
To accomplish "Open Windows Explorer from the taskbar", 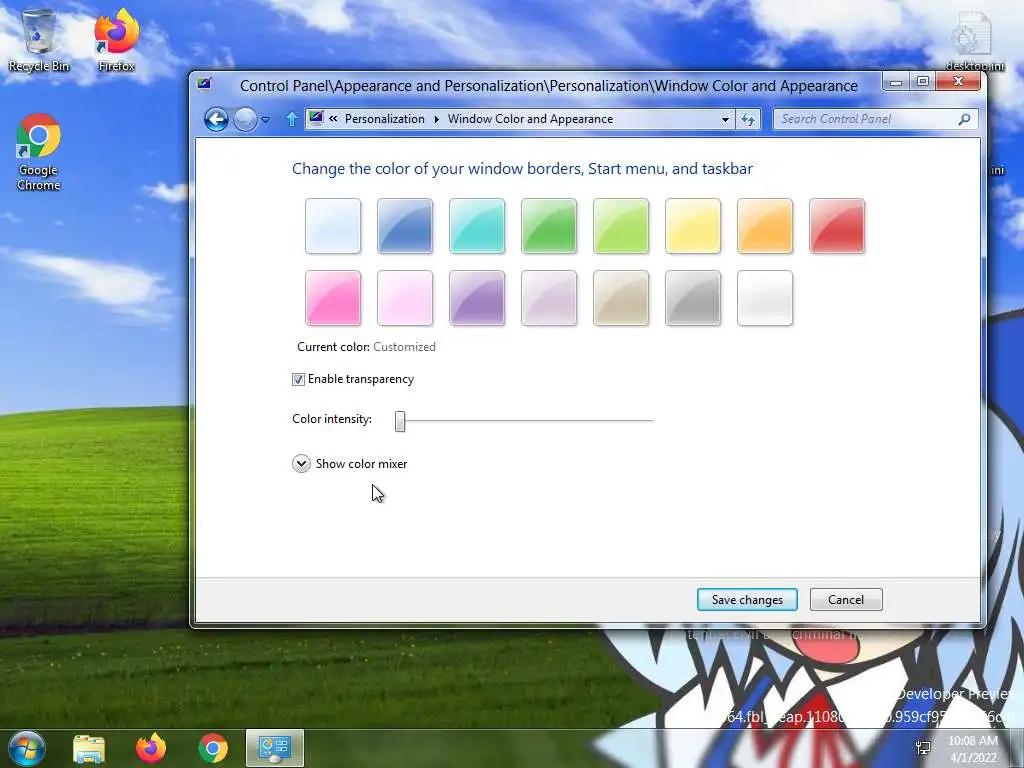I will click(x=89, y=748).
